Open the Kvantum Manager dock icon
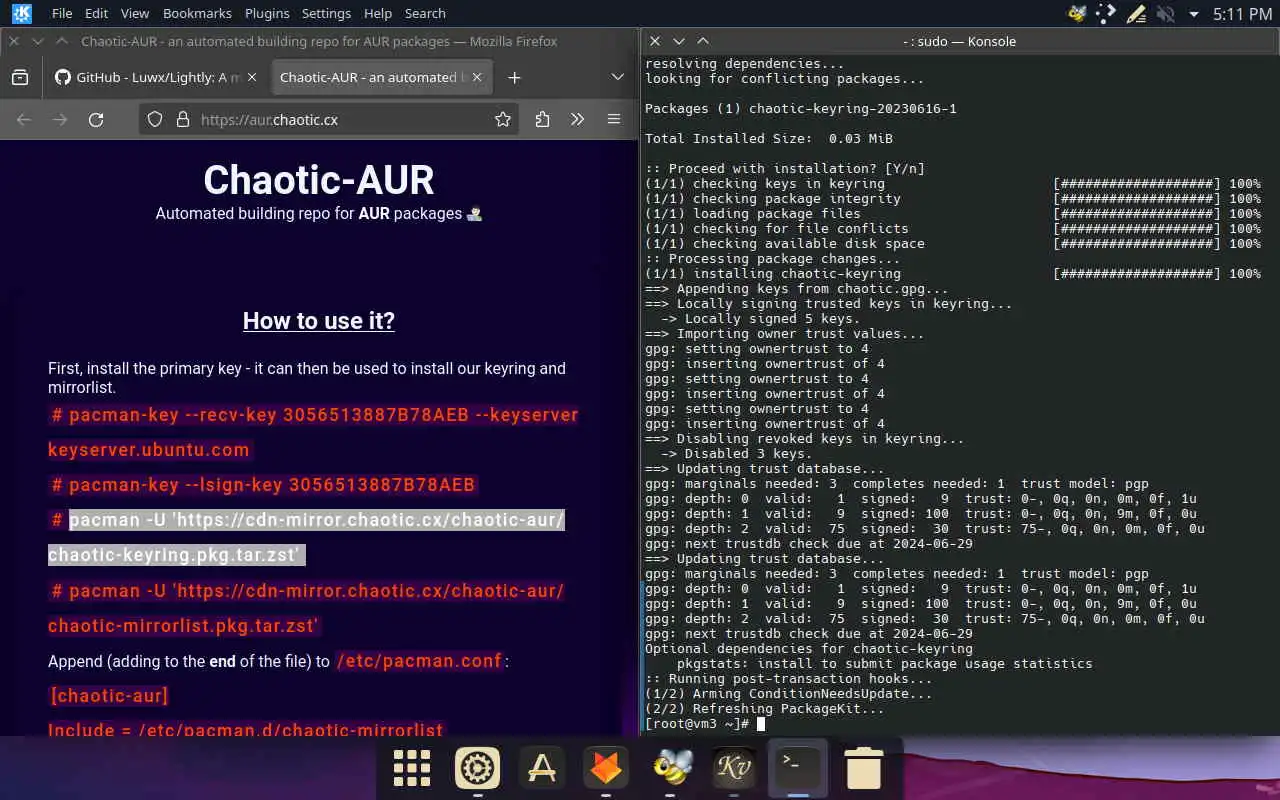Screen dimensions: 1280x800 tap(734, 768)
